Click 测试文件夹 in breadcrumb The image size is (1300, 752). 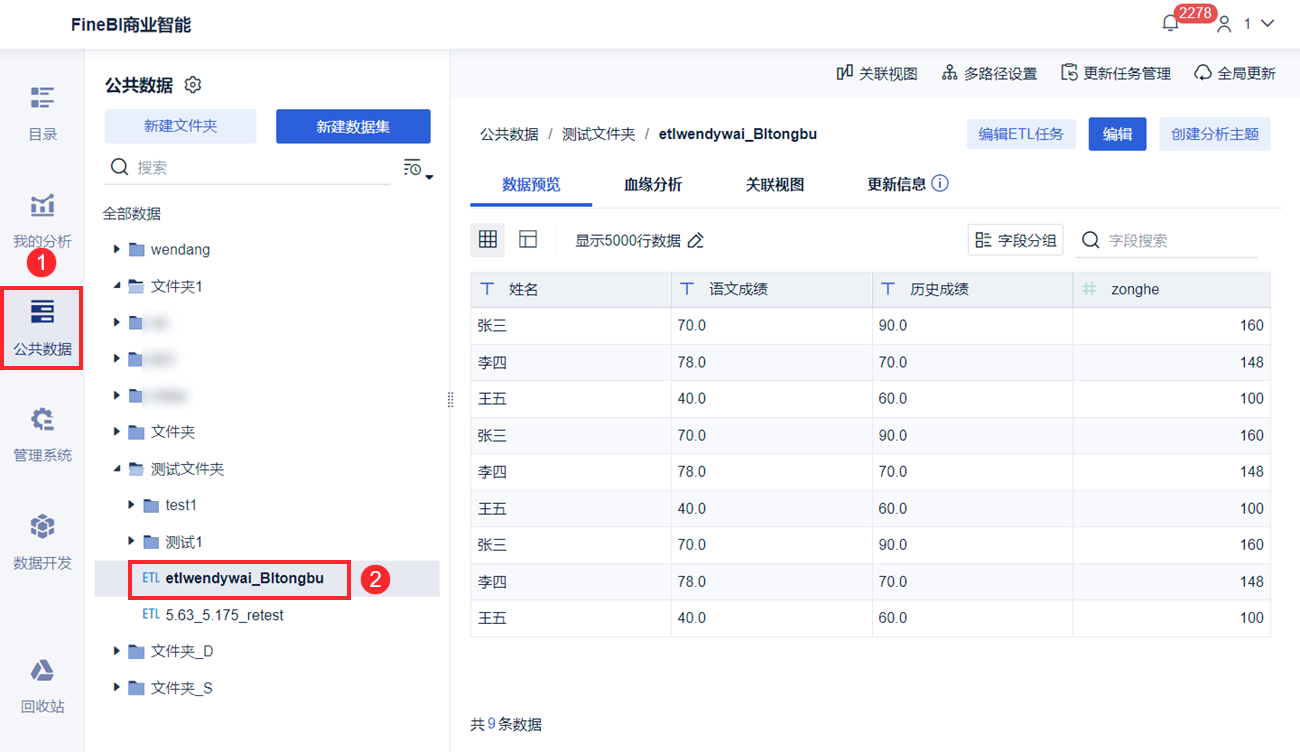598,134
